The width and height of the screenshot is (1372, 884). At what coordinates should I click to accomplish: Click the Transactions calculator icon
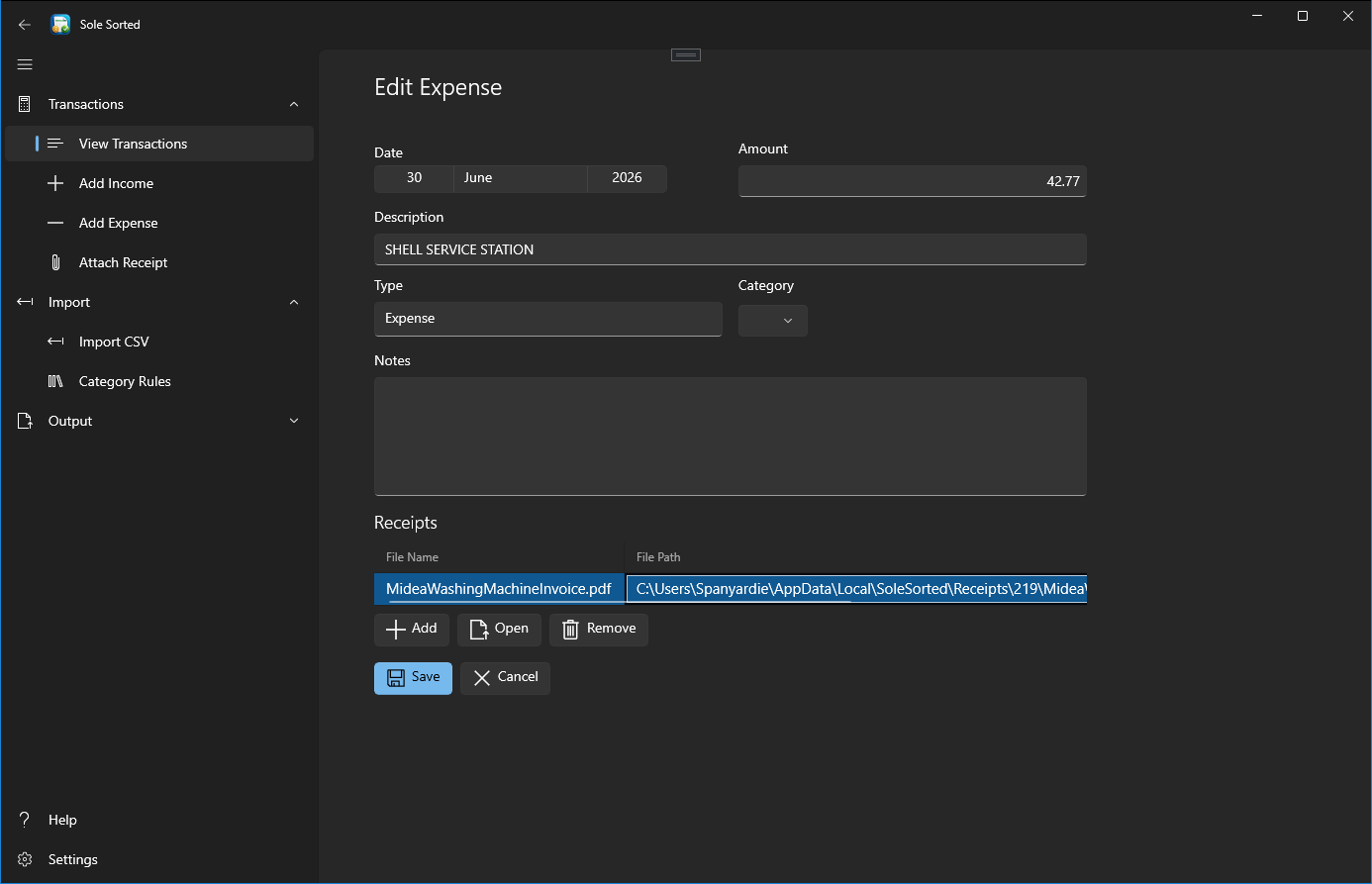(x=25, y=104)
